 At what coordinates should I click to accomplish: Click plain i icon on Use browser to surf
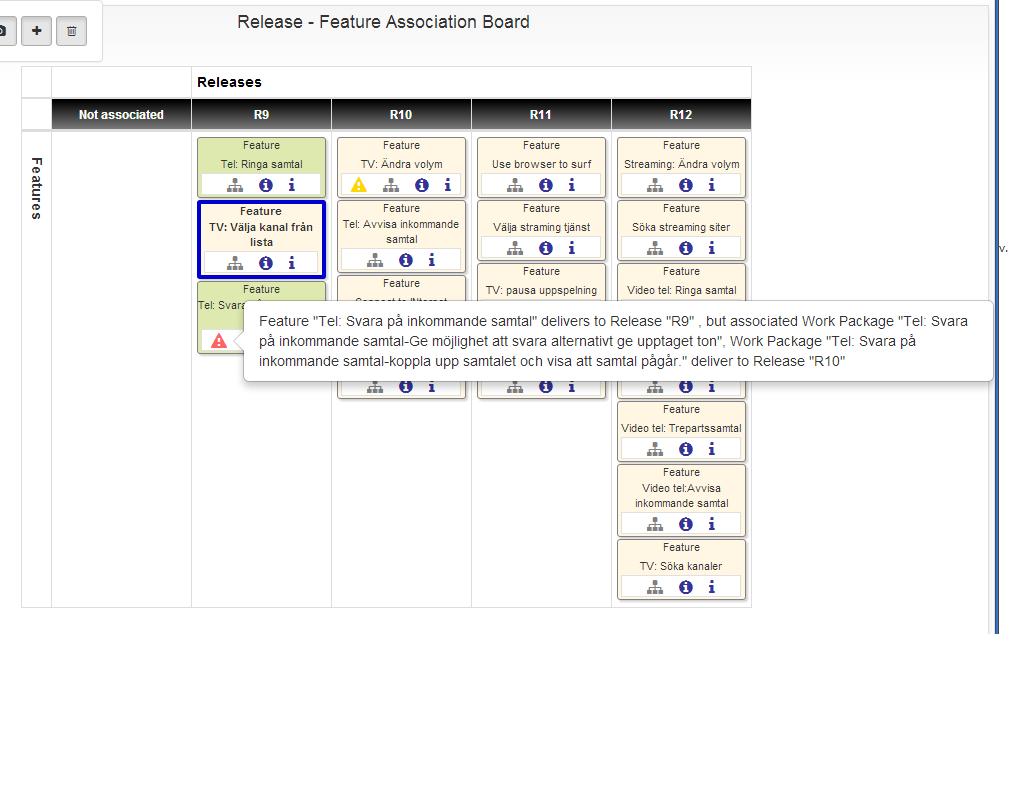pyautogui.click(x=572, y=185)
